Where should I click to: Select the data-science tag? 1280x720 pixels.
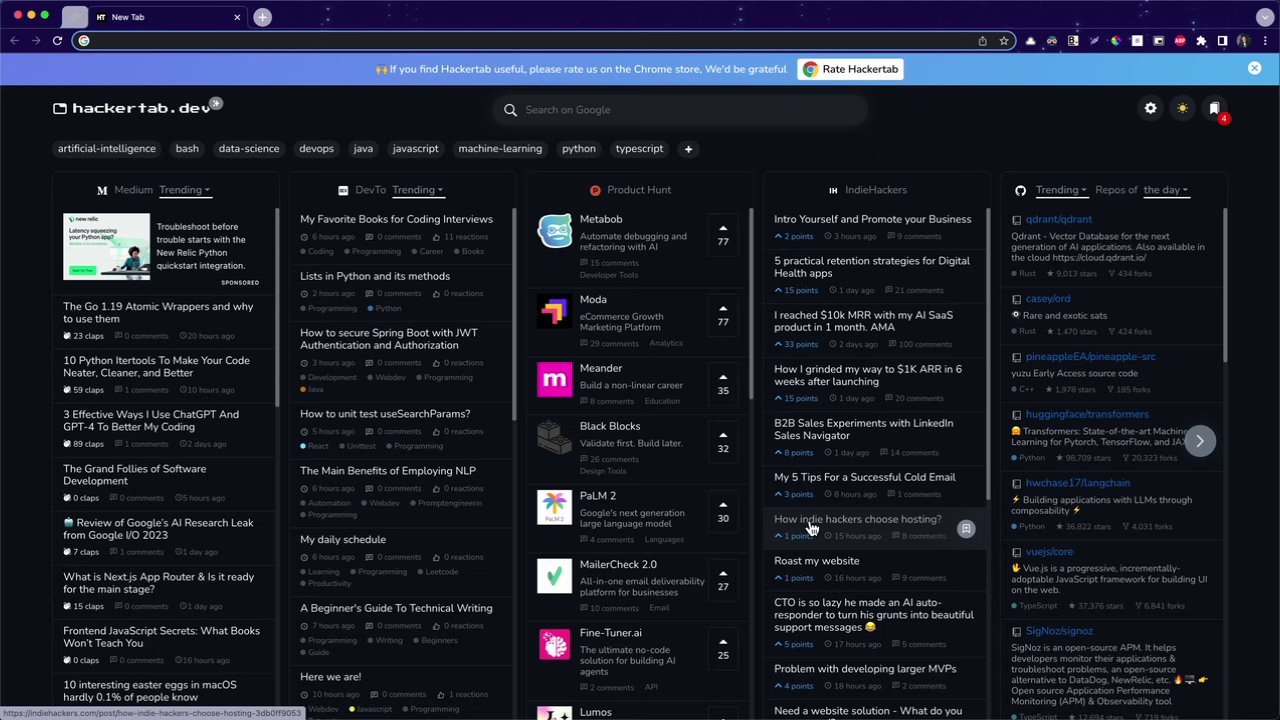(x=249, y=149)
